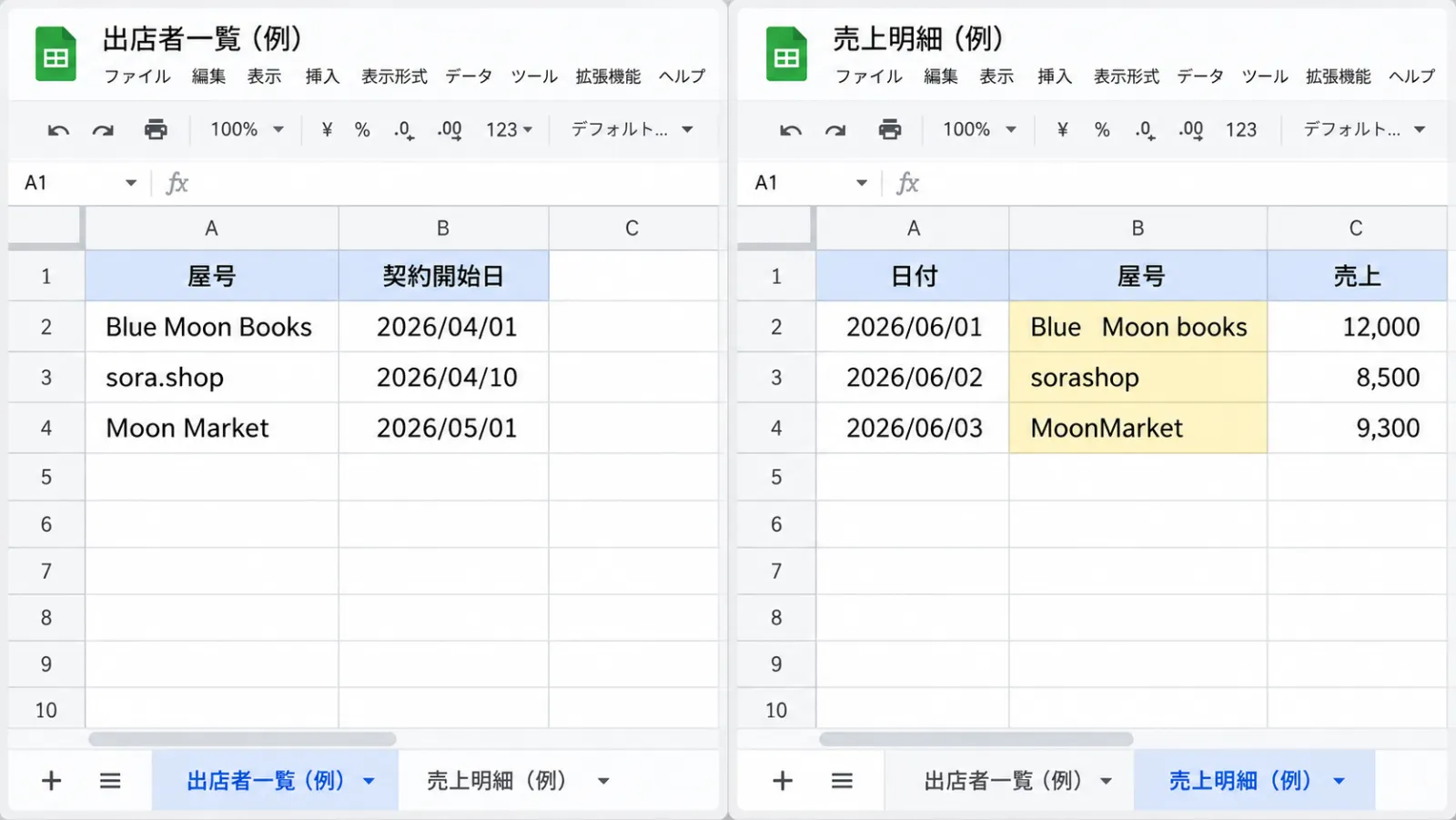Click the Sheets logo in the right window
Image resolution: width=1456 pixels, height=820 pixels.
click(x=786, y=55)
